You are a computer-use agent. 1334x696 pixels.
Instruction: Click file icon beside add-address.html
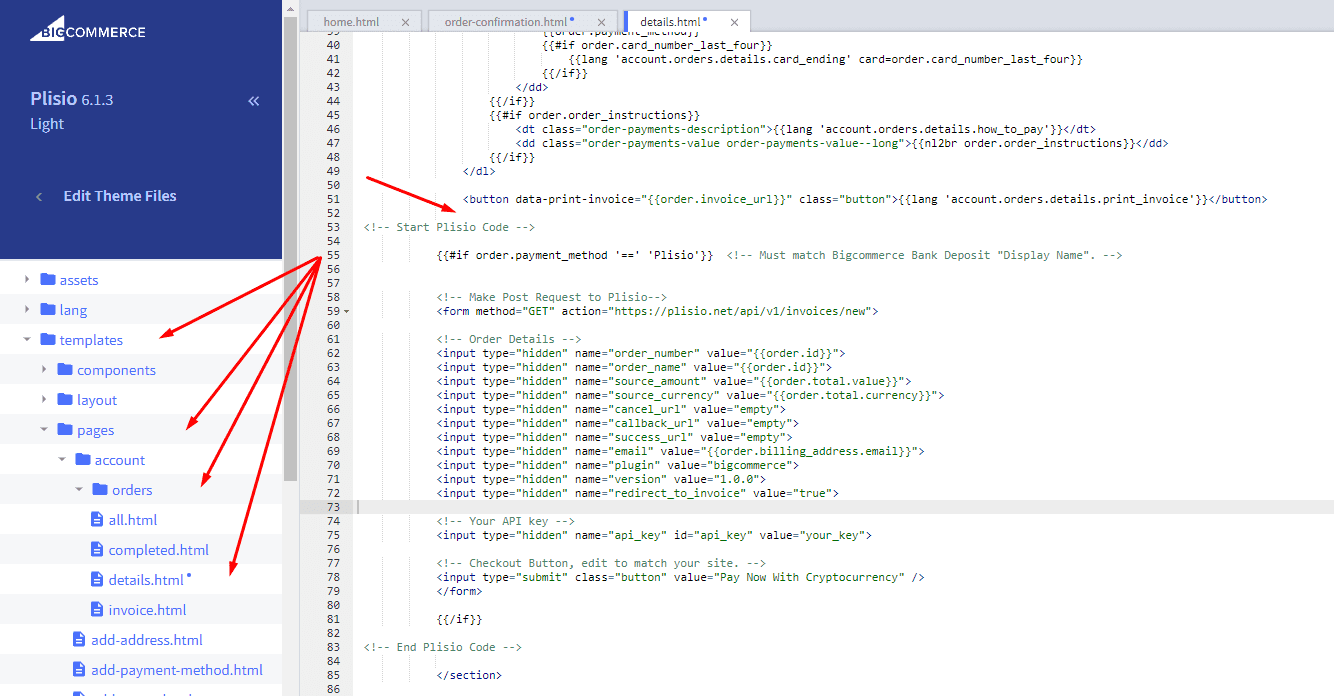click(x=79, y=640)
